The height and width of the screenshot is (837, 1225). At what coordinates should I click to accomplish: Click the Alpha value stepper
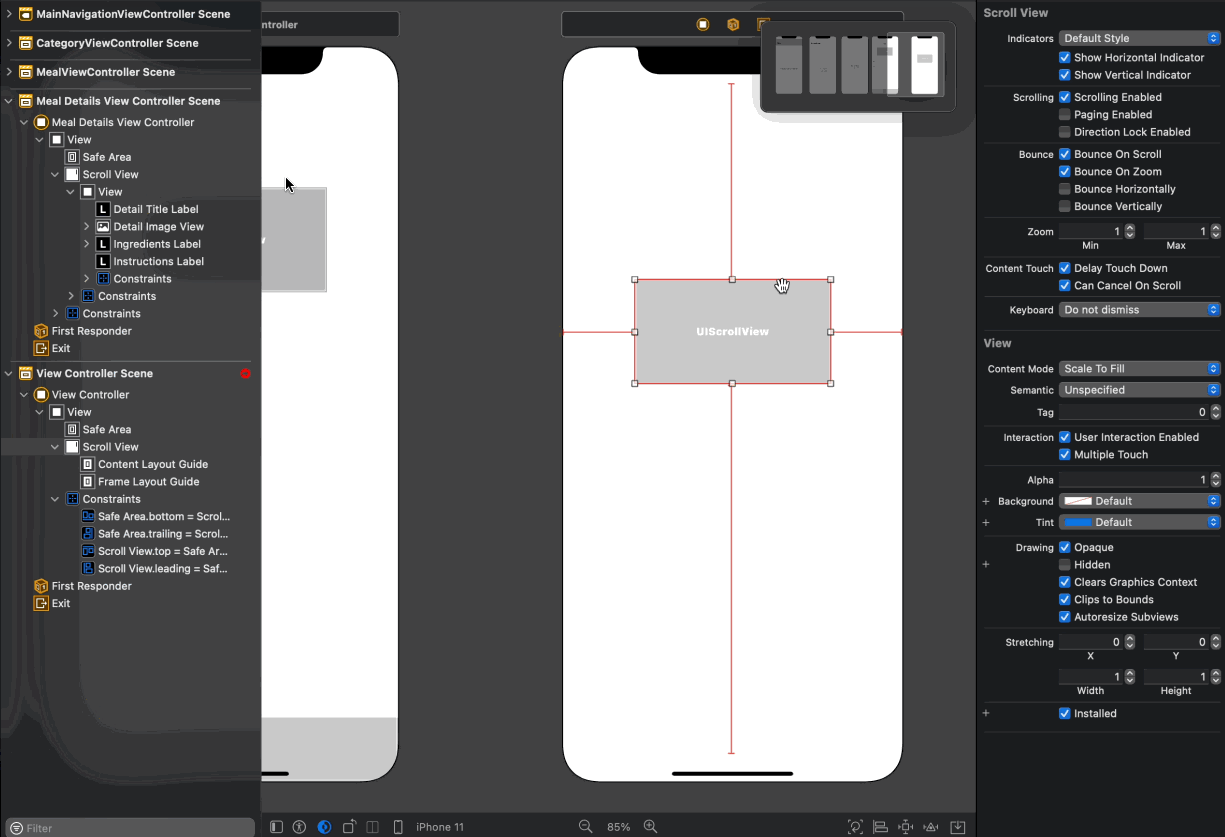pyautogui.click(x=1215, y=480)
